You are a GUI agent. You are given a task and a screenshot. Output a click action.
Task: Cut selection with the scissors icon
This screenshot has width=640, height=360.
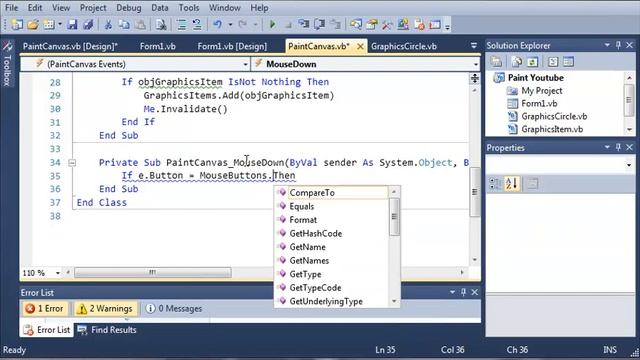tap(108, 25)
